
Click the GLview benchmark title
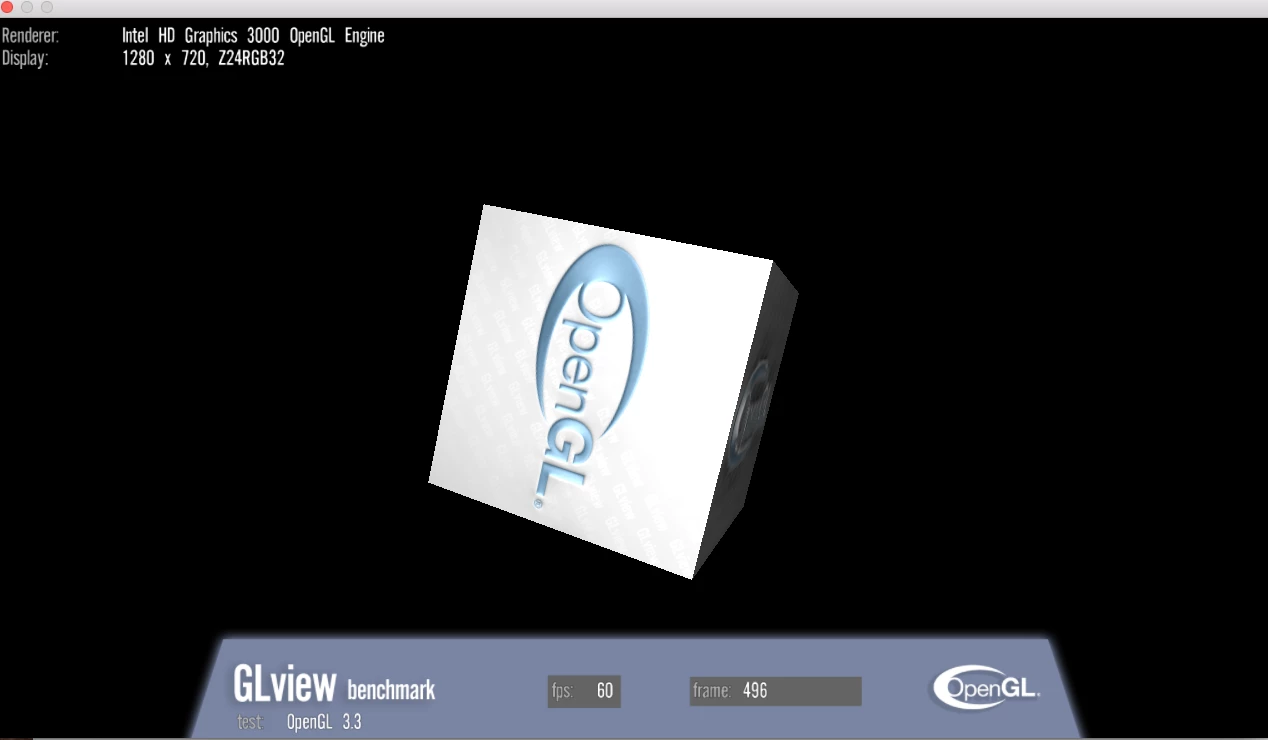pos(334,684)
